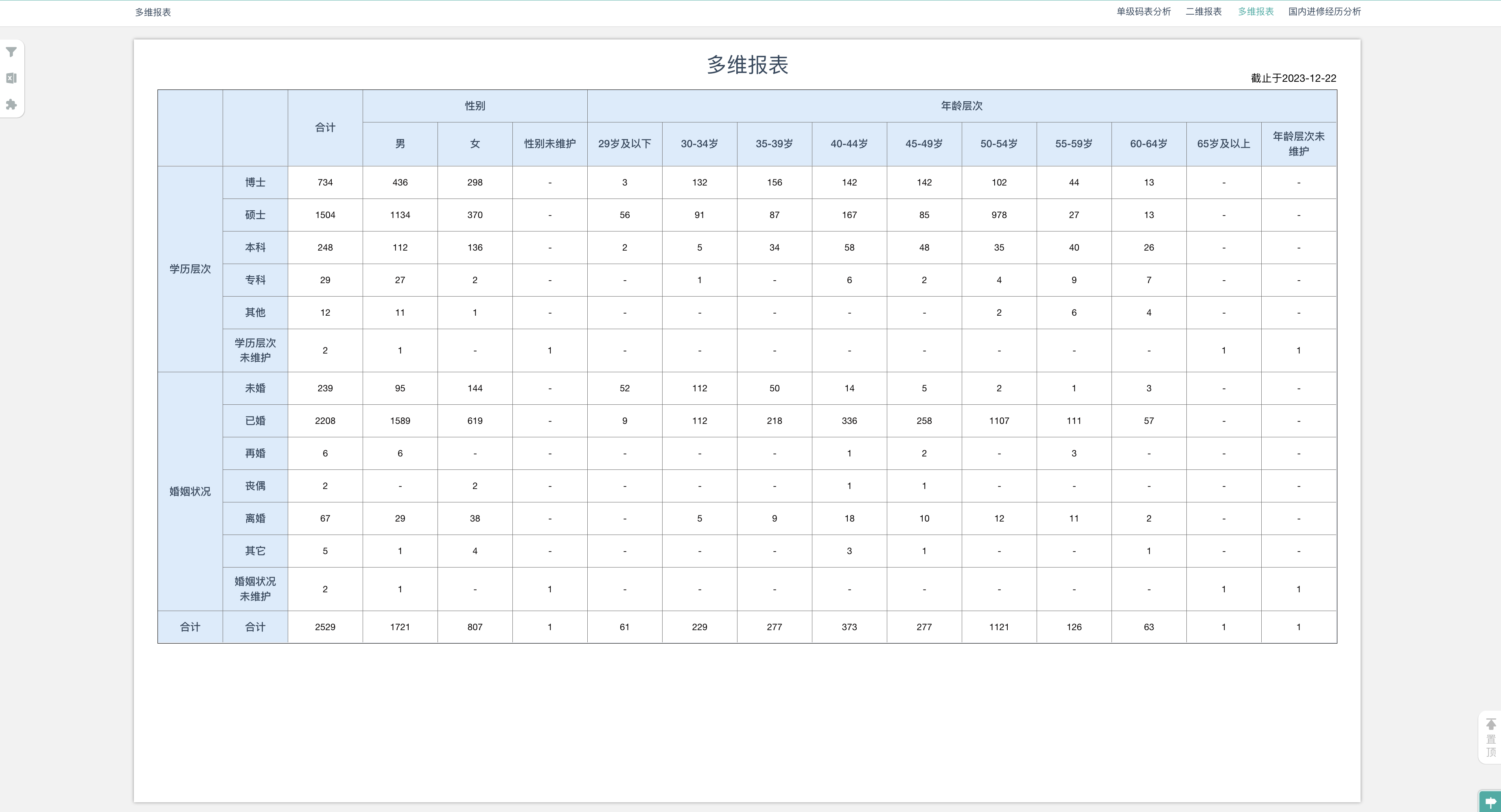
Task: Click the 学历层次未维护 row label
Action: [x=255, y=351]
